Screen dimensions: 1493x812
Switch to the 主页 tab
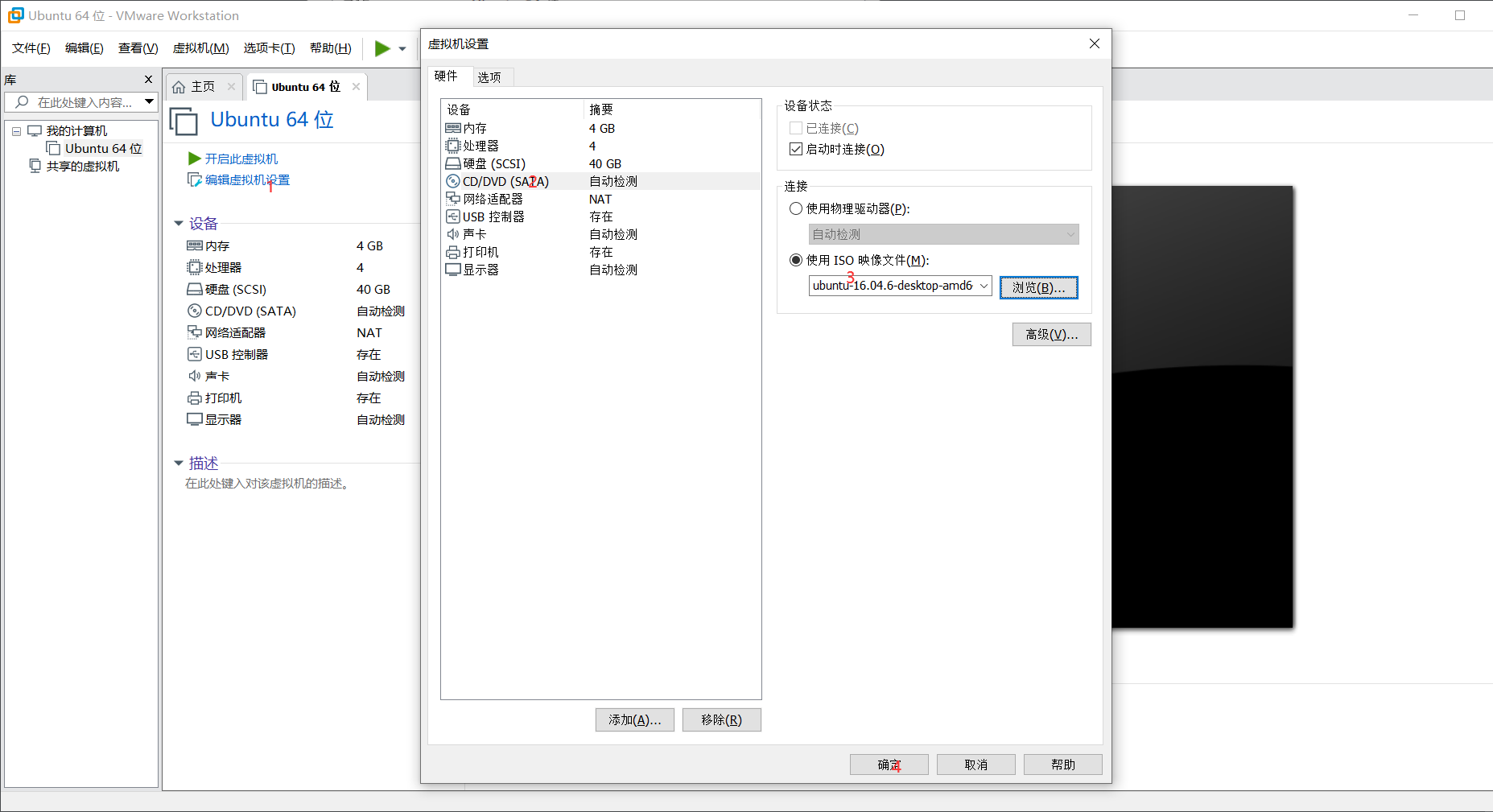pyautogui.click(x=203, y=87)
